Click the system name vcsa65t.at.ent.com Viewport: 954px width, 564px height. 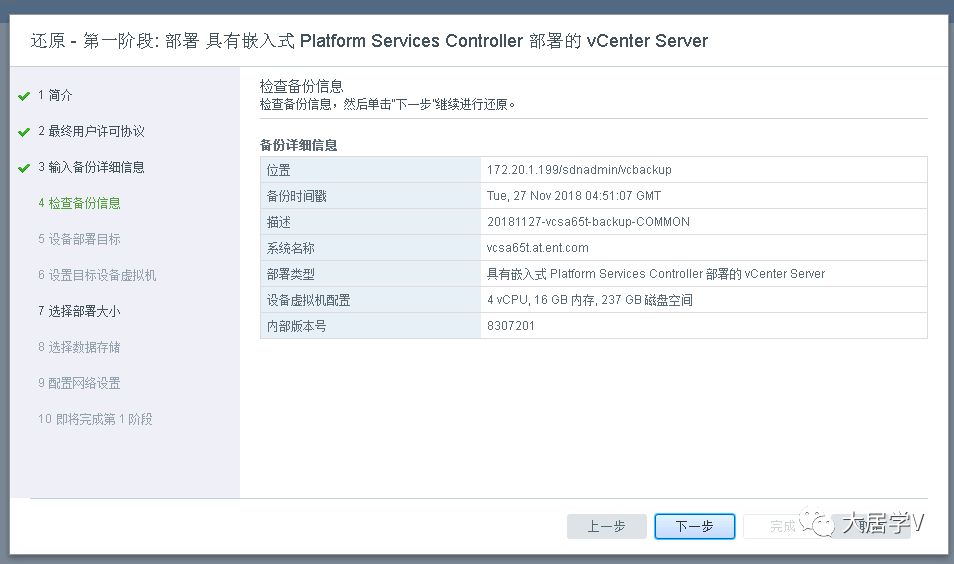coord(537,248)
